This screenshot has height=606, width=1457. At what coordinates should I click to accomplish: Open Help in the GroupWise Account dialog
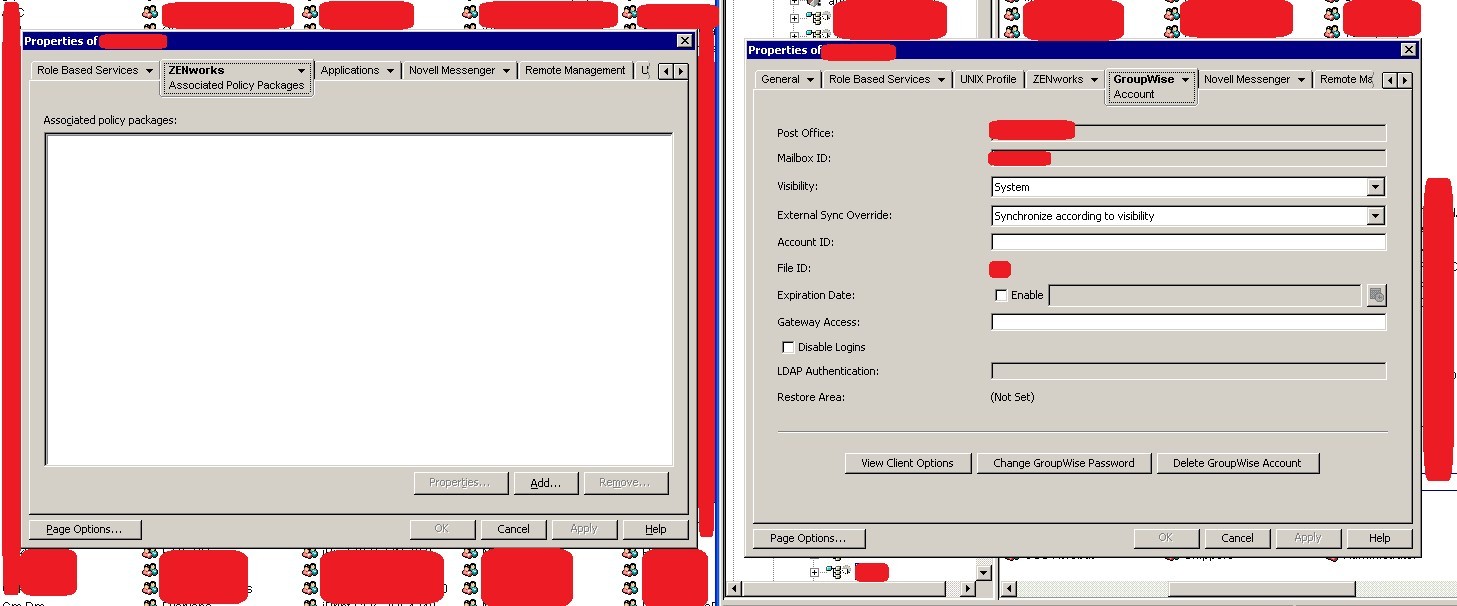(1380, 538)
